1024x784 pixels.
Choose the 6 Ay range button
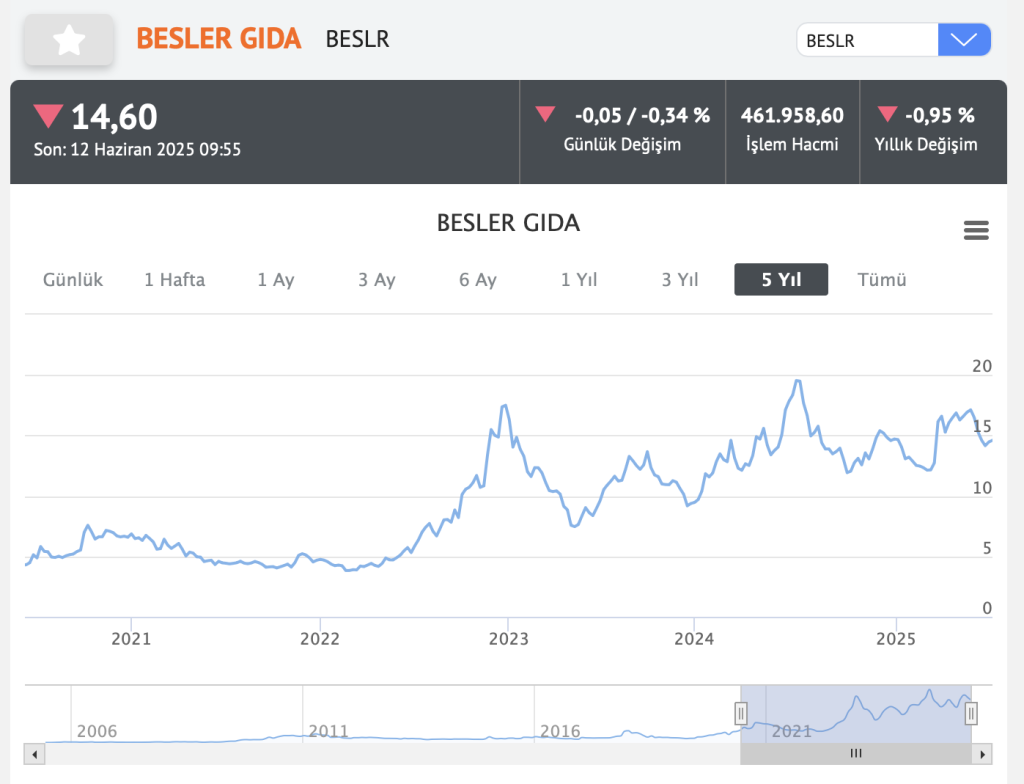coord(478,280)
